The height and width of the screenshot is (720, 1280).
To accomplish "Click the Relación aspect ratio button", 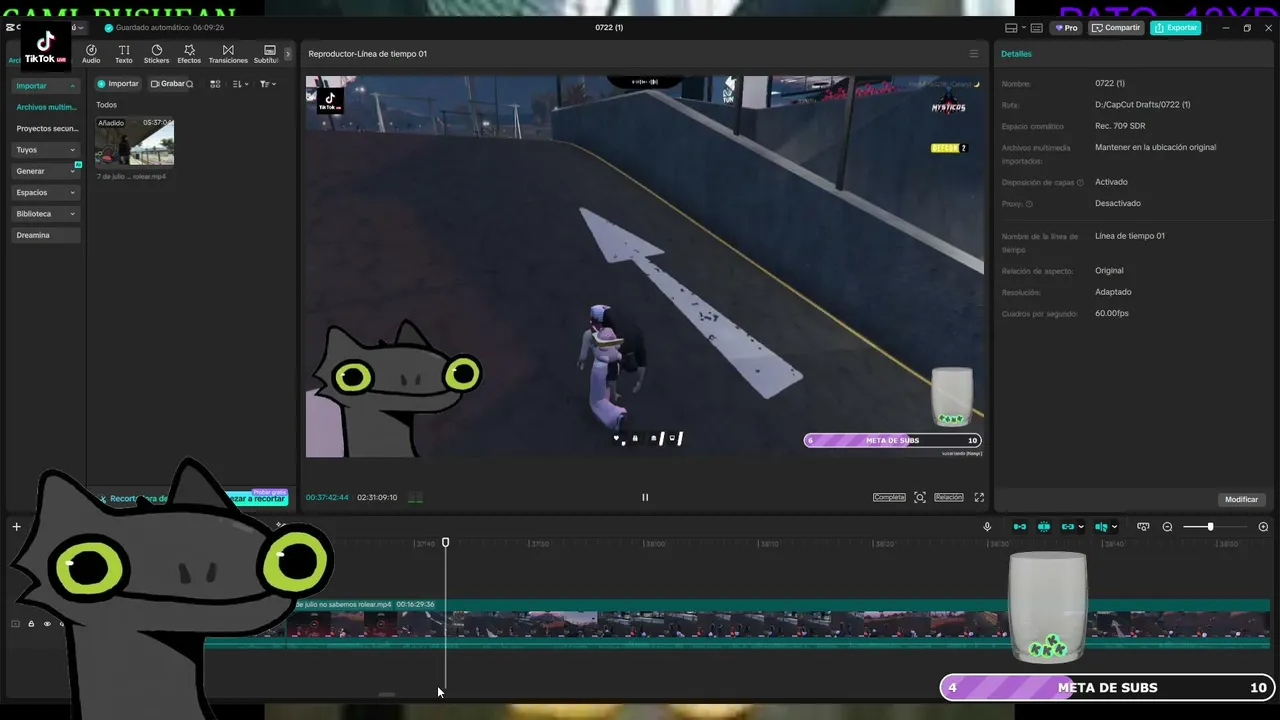I will pos(949,497).
